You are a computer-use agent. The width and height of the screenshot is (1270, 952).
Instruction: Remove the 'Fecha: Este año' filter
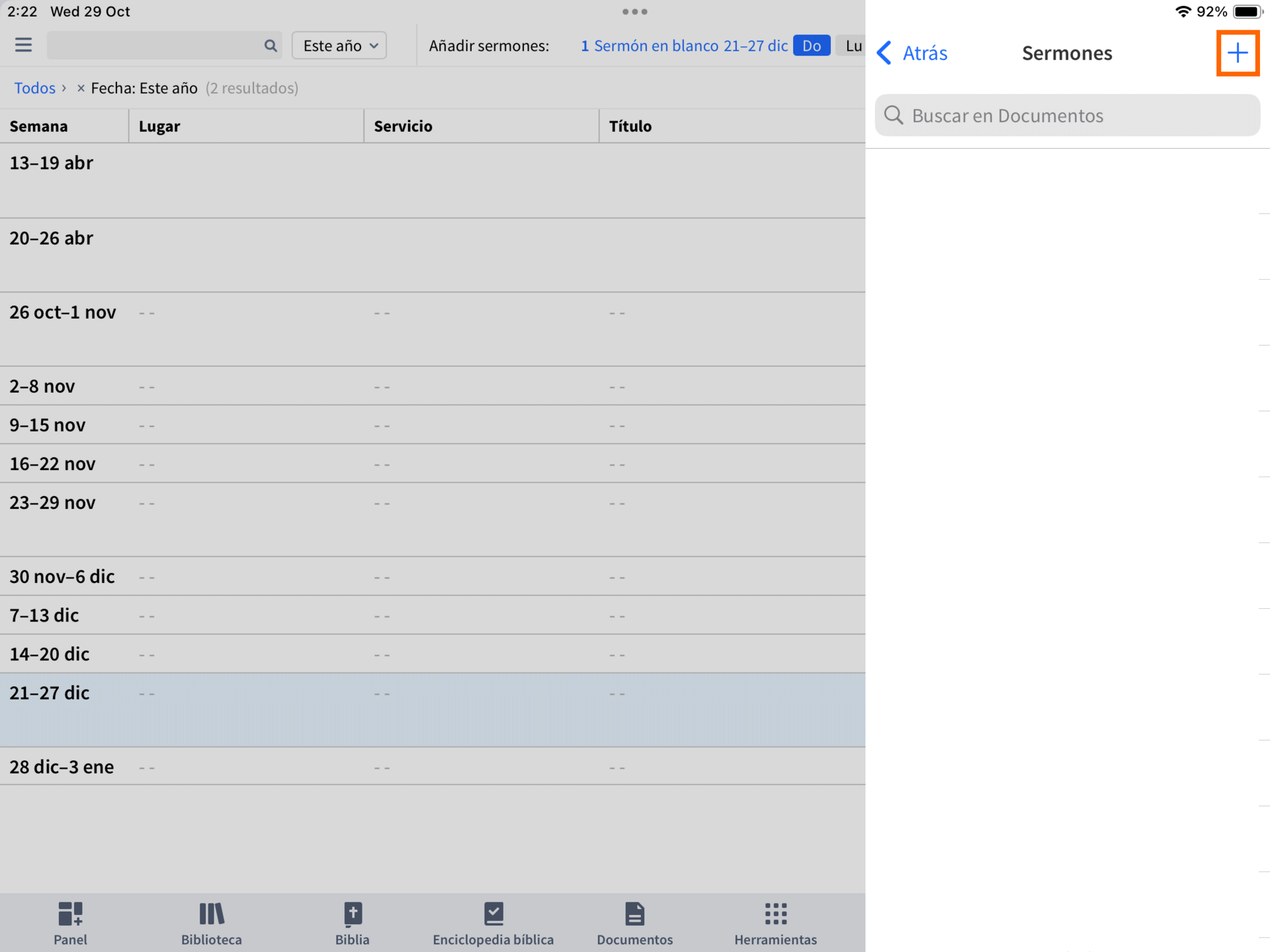81,88
